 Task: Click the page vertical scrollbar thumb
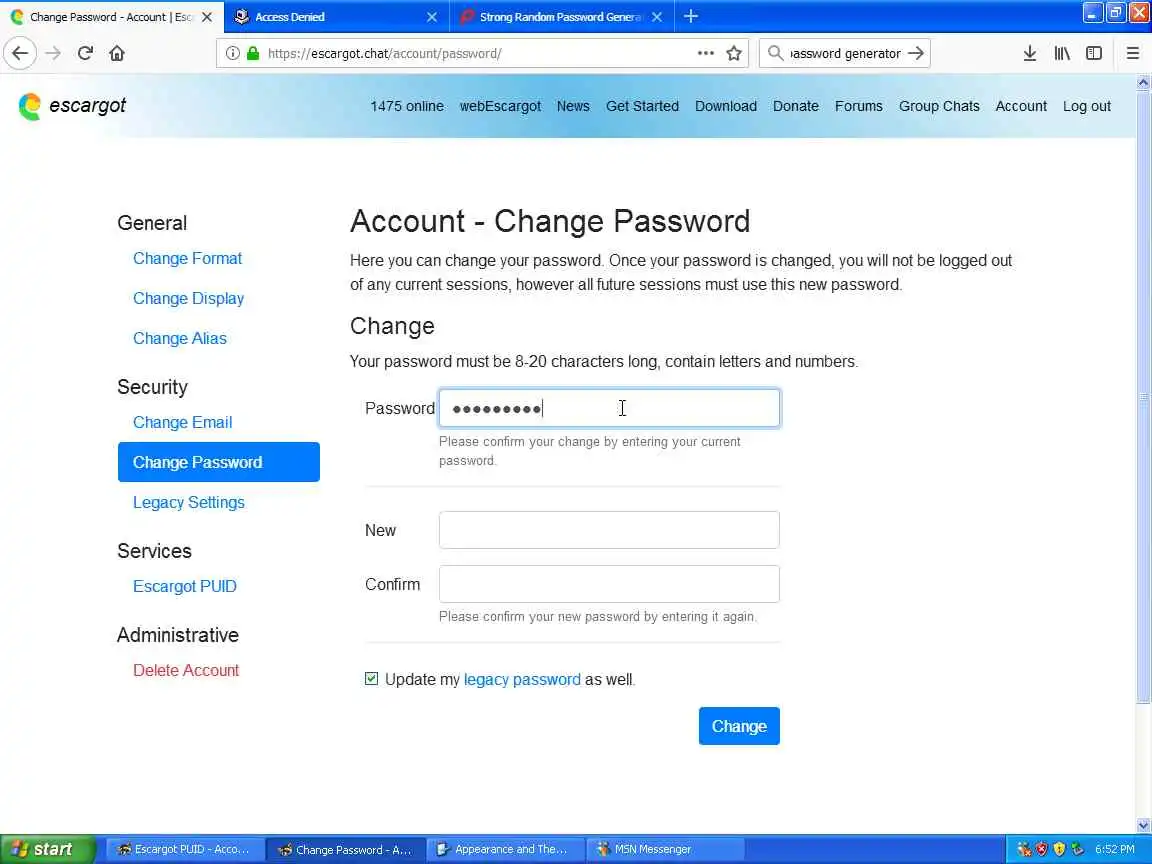pos(1142,397)
